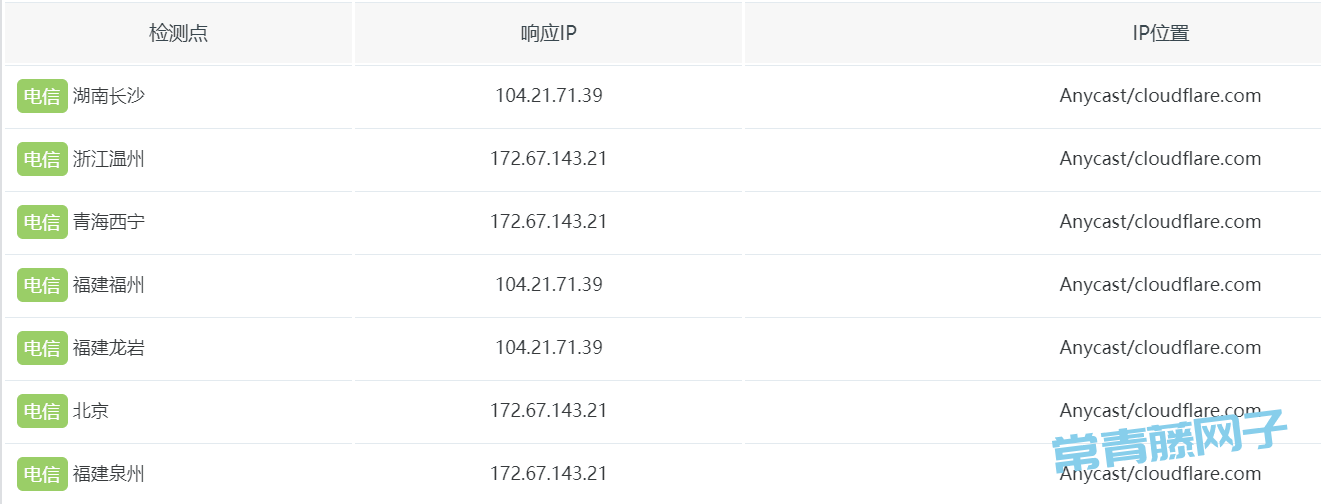This screenshot has height=504, width=1321.
Task: Select the 青海西宁 detection point text
Action: pyautogui.click(x=109, y=222)
